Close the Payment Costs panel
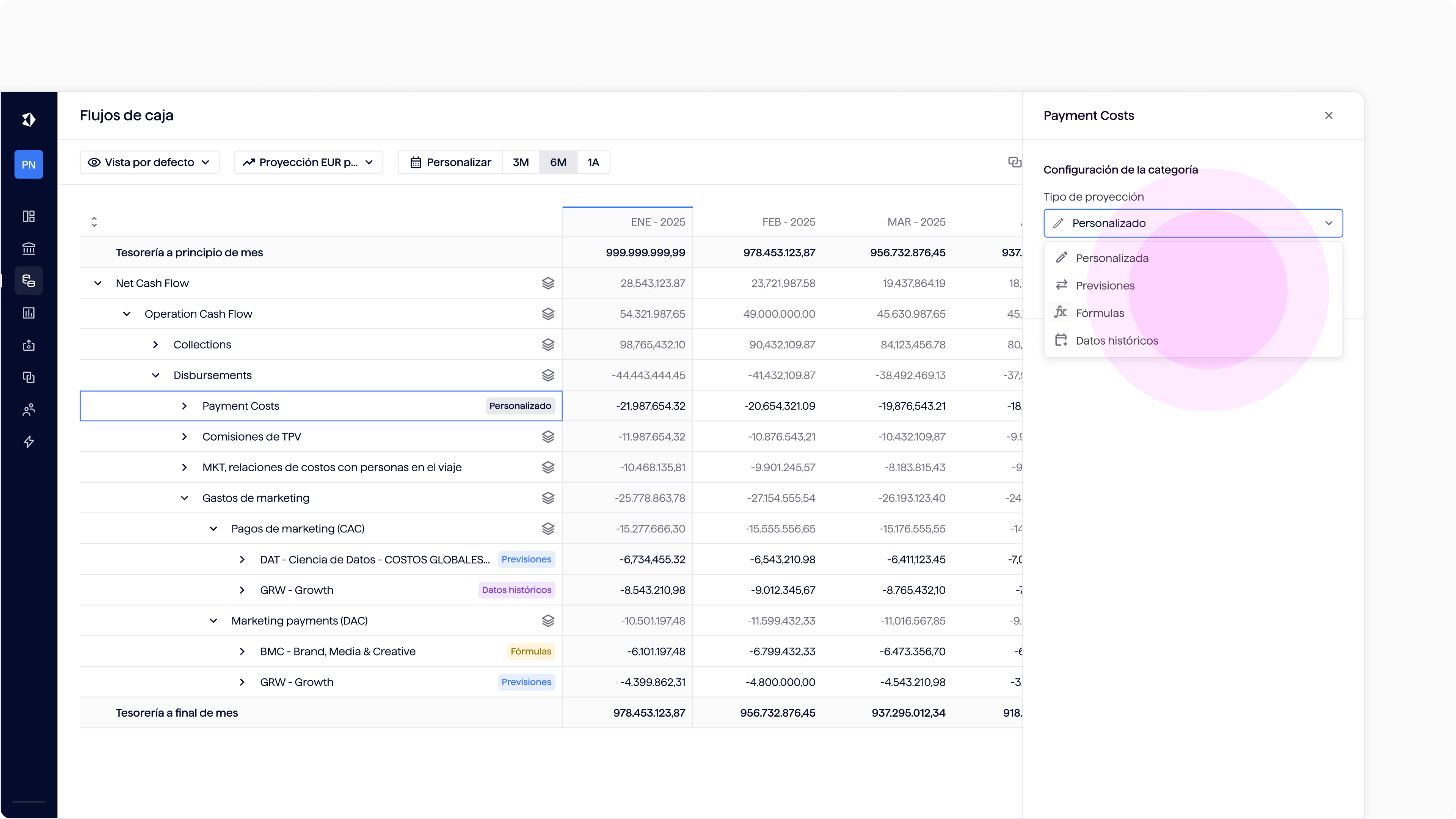 pyautogui.click(x=1329, y=115)
